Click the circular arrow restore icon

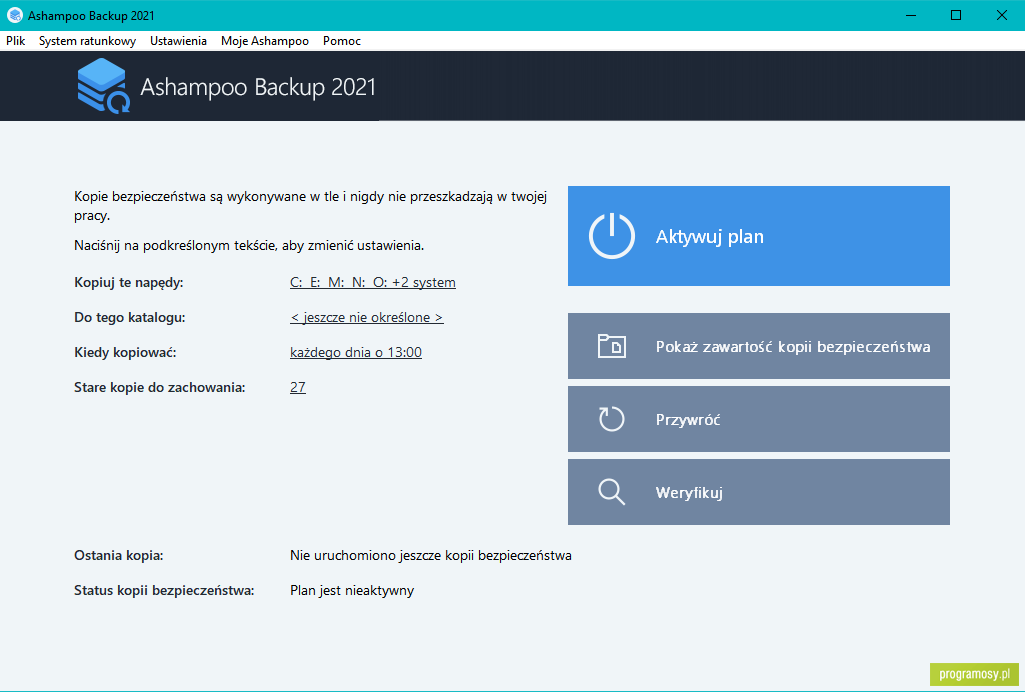pos(612,419)
